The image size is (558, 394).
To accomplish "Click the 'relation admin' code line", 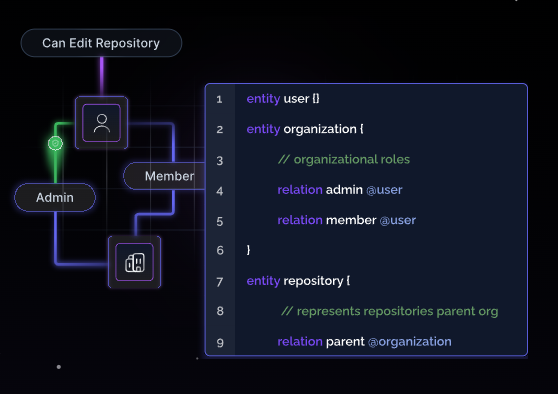I will point(340,190).
